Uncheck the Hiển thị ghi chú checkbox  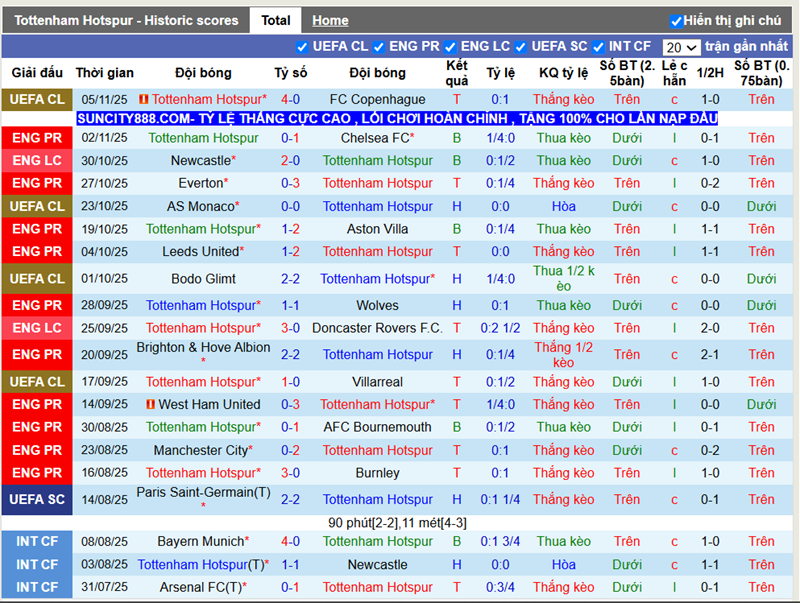click(x=676, y=21)
